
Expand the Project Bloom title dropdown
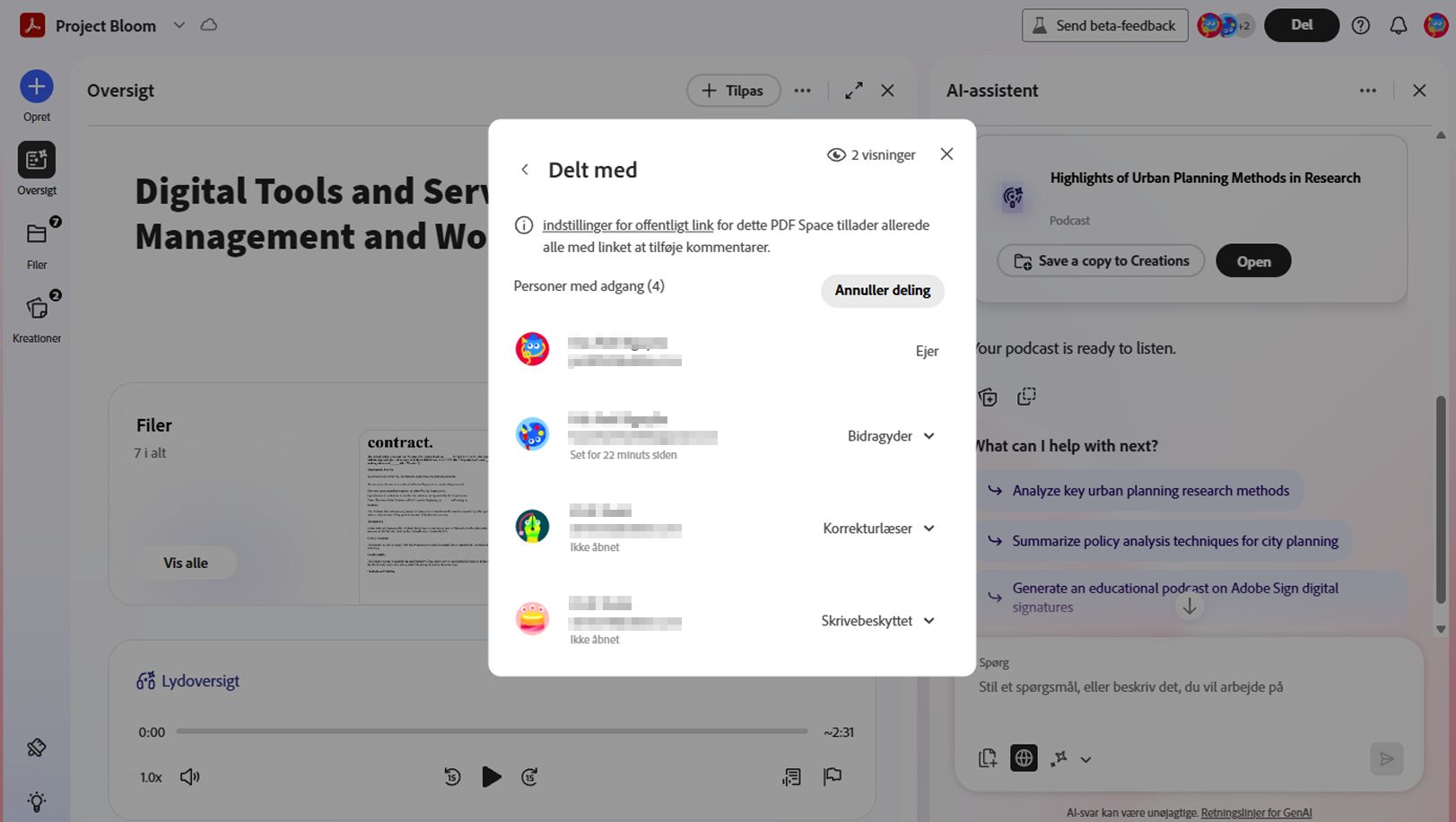179,25
